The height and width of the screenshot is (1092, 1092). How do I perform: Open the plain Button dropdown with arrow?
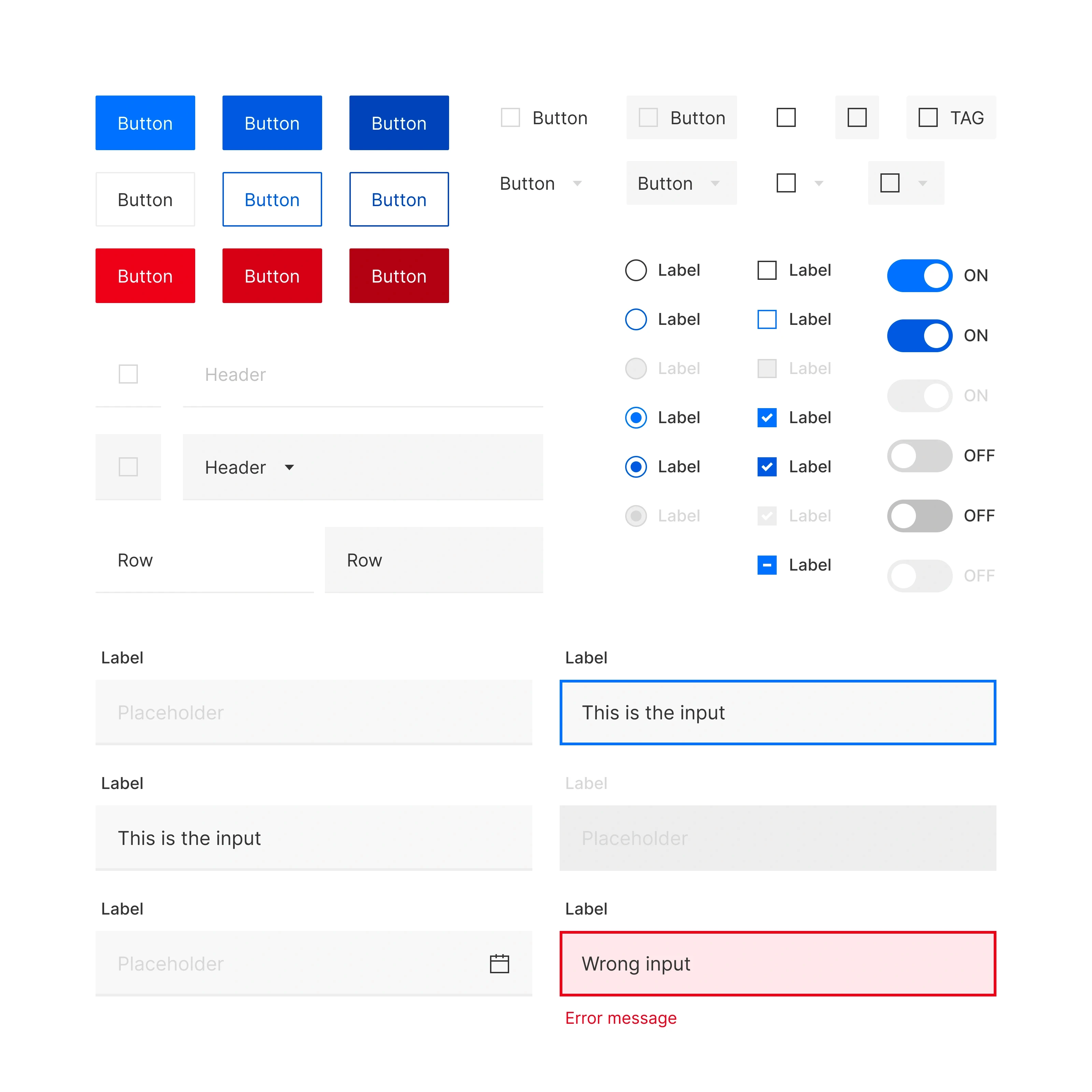tap(577, 183)
